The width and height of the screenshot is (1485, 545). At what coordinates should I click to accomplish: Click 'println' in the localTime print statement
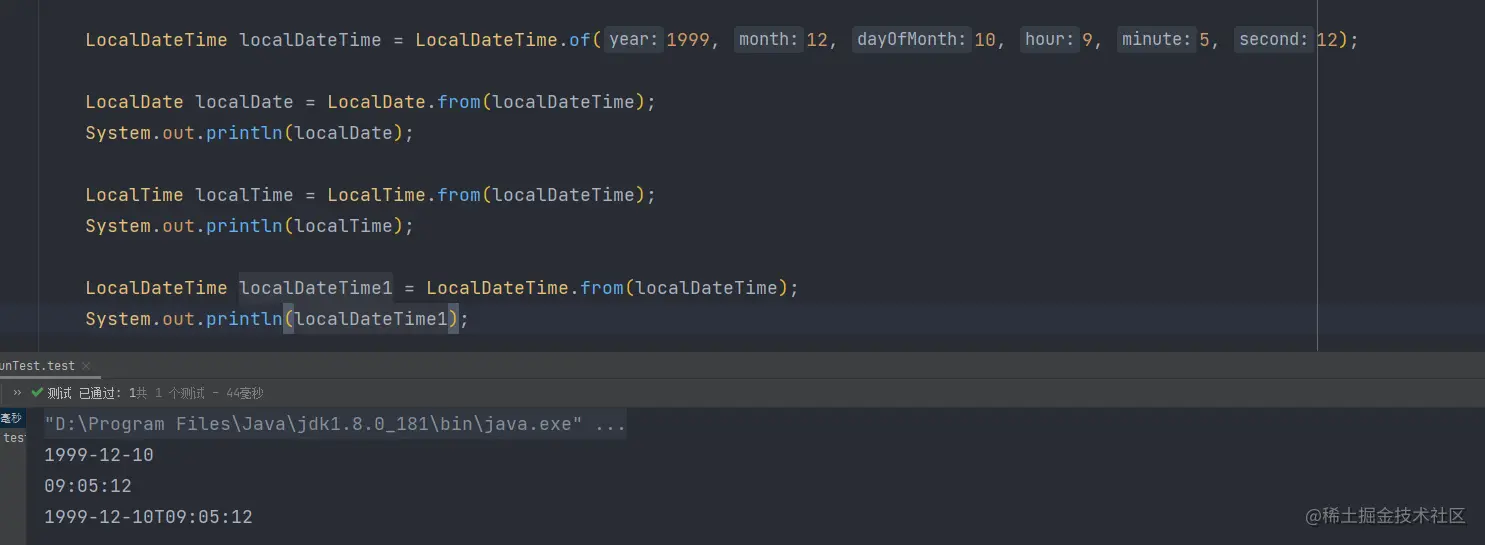pyautogui.click(x=244, y=226)
